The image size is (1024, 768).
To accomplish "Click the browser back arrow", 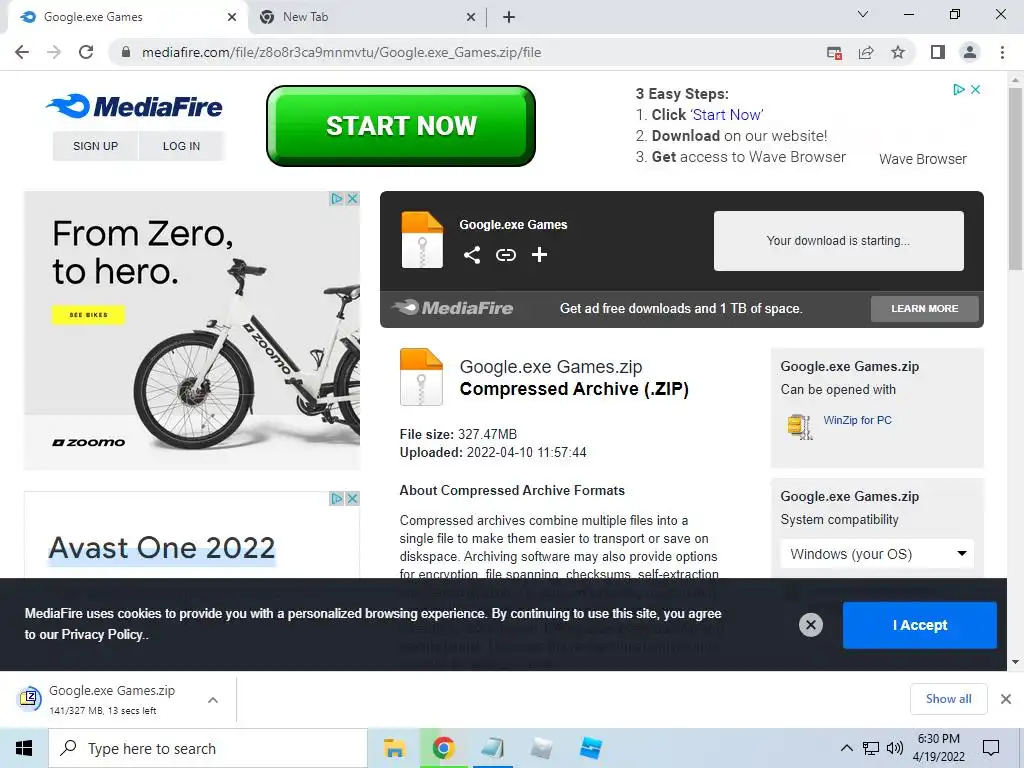I will (x=22, y=52).
